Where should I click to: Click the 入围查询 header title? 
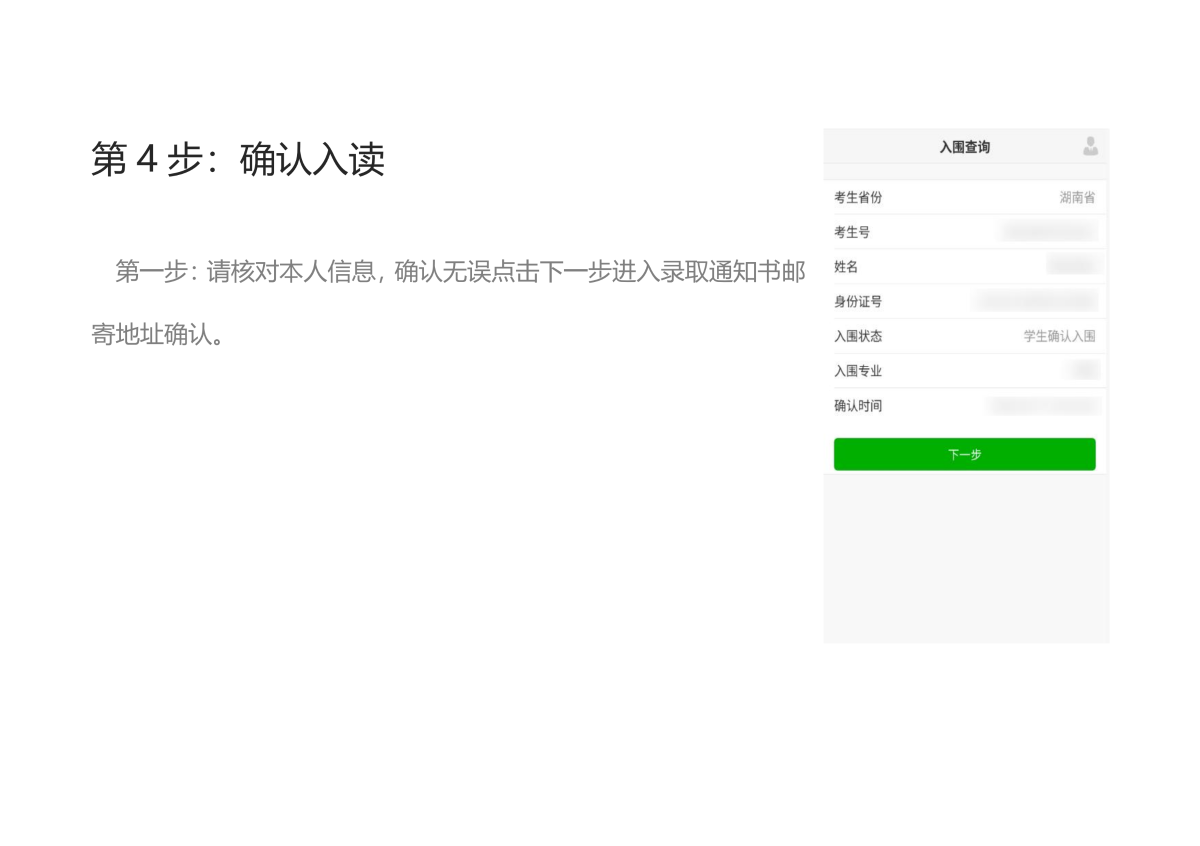pyautogui.click(x=964, y=147)
